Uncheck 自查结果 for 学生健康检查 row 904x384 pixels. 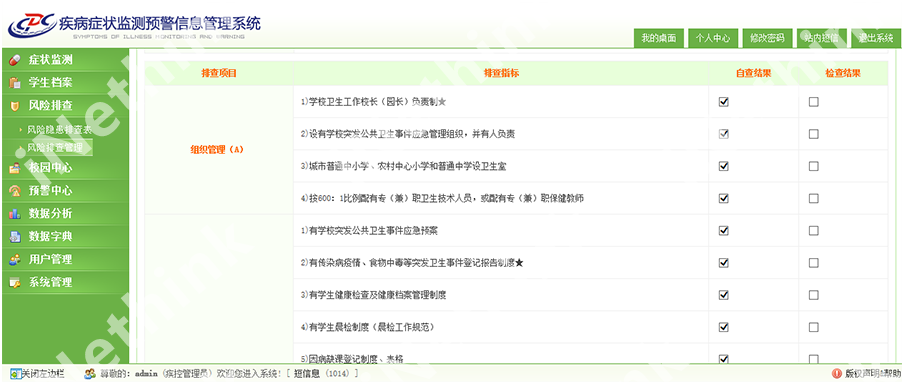pos(724,295)
